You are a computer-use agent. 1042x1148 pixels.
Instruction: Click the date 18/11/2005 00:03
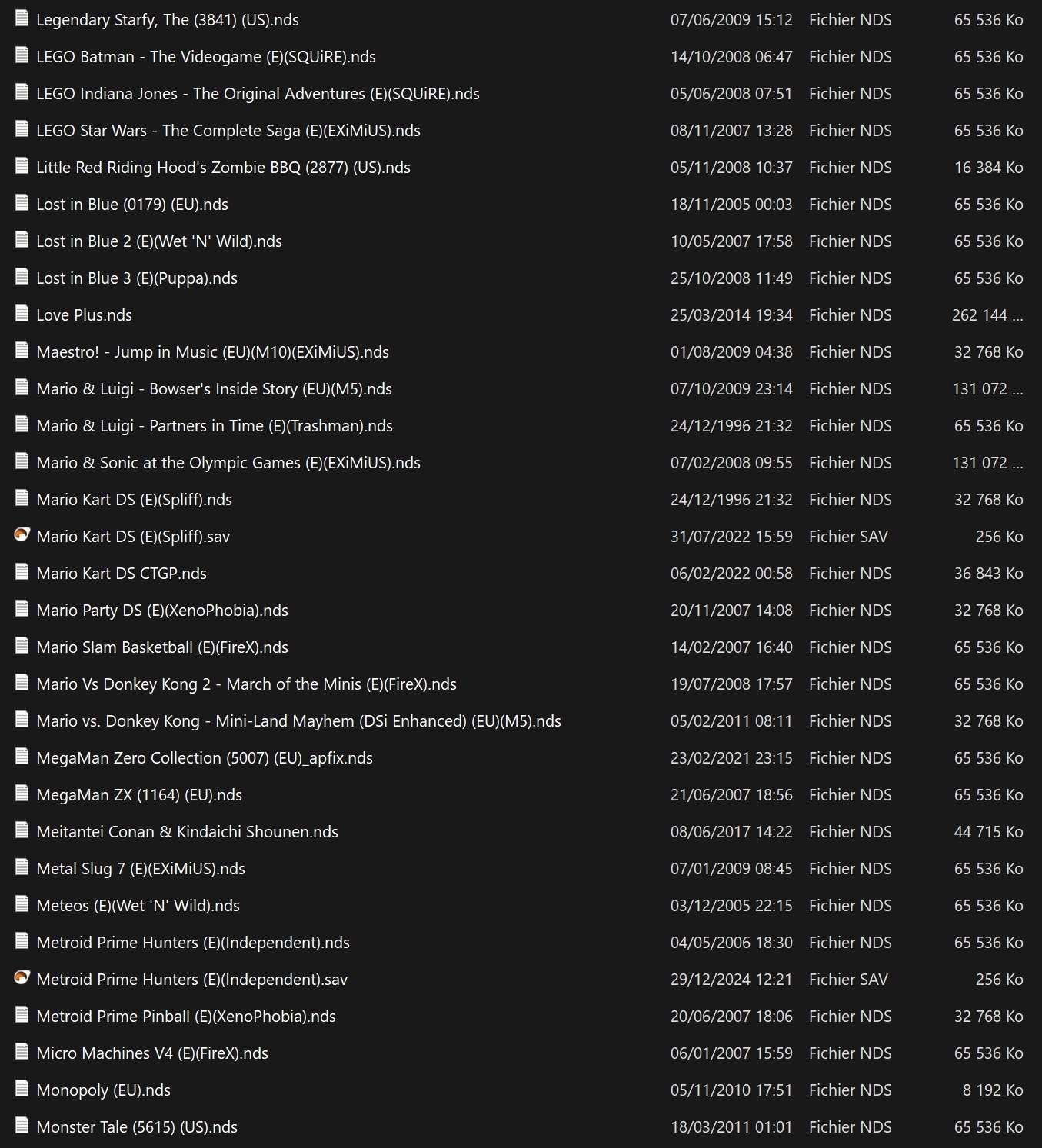pyautogui.click(x=731, y=205)
